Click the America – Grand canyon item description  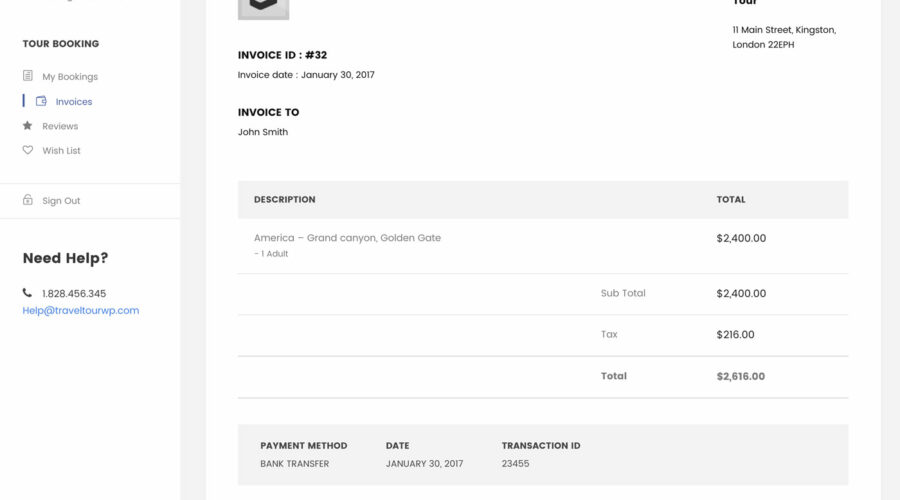(347, 238)
